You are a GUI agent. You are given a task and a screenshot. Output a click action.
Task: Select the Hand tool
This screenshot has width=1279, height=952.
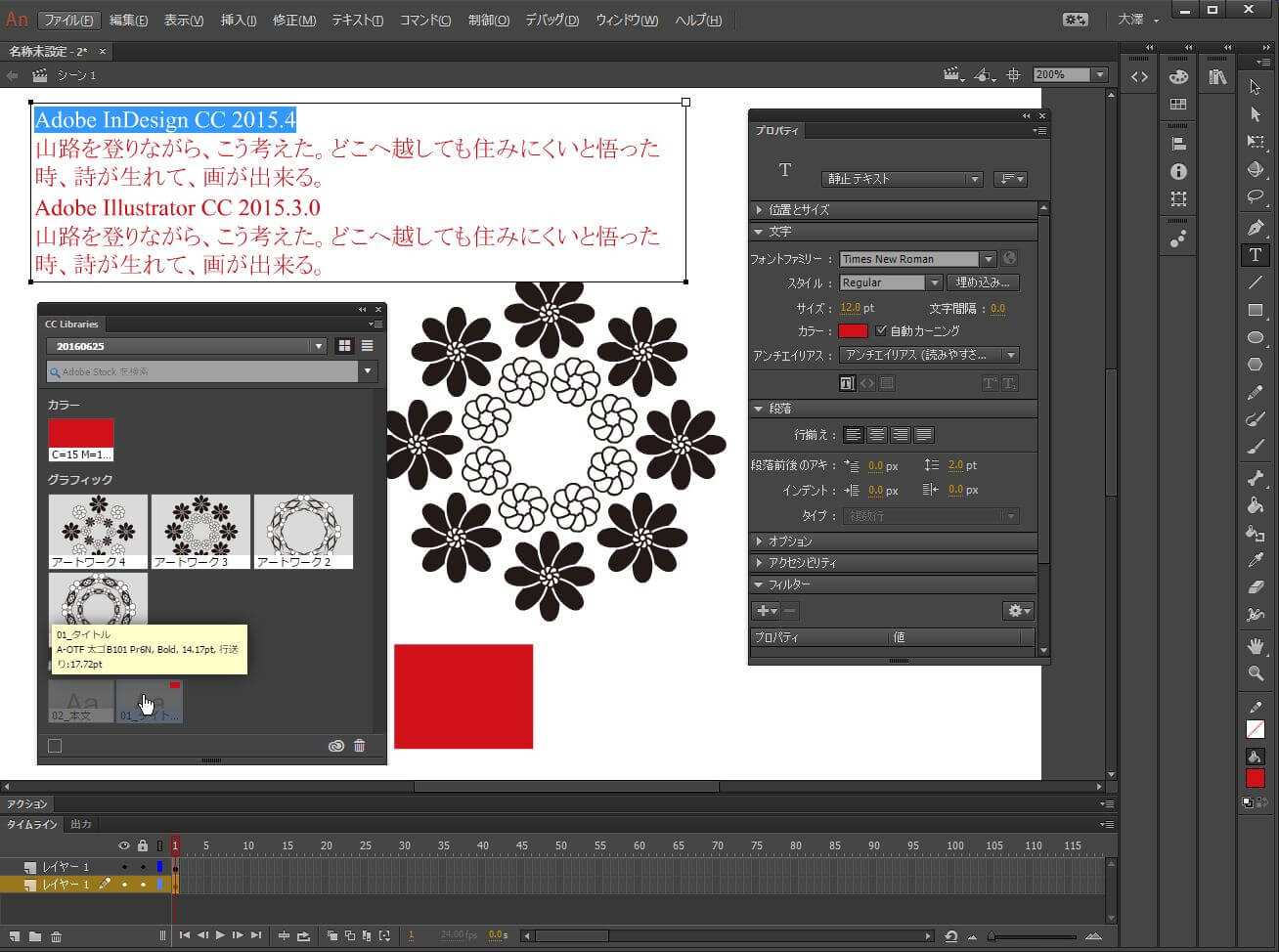click(1256, 646)
